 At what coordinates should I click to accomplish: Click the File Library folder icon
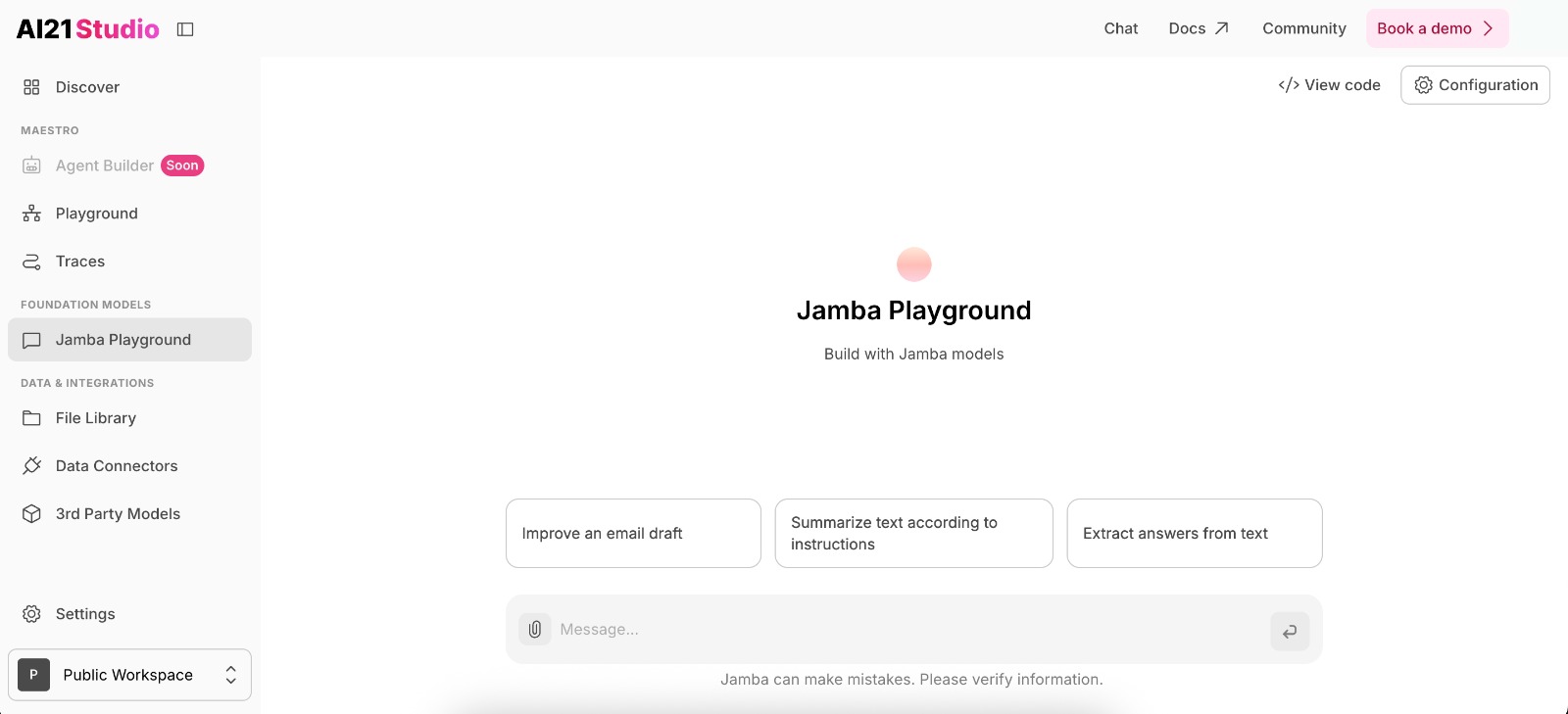[31, 418]
